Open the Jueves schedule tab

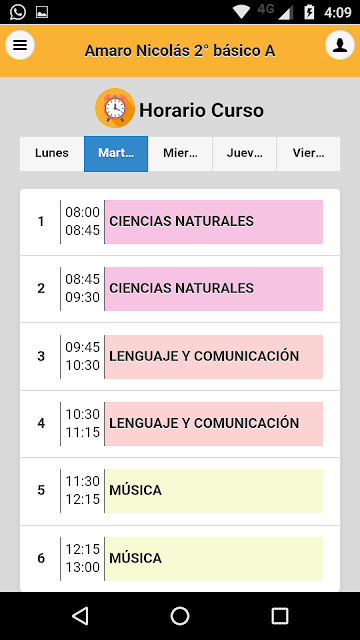pyautogui.click(x=244, y=153)
